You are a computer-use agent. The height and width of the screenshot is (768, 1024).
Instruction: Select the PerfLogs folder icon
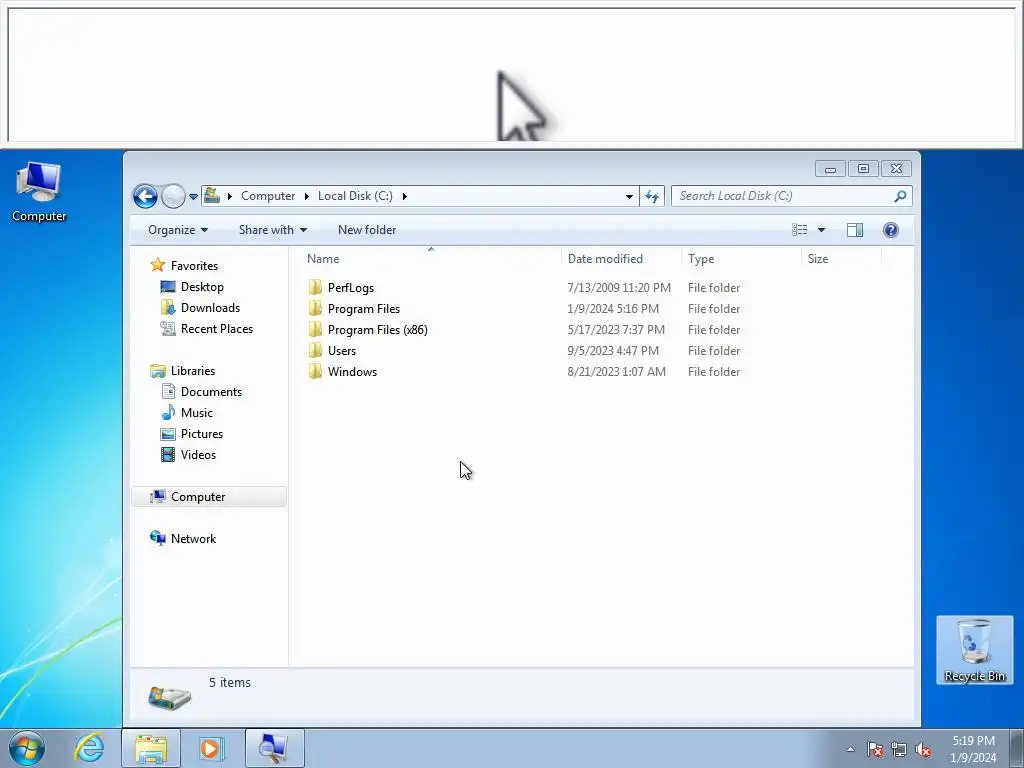315,287
